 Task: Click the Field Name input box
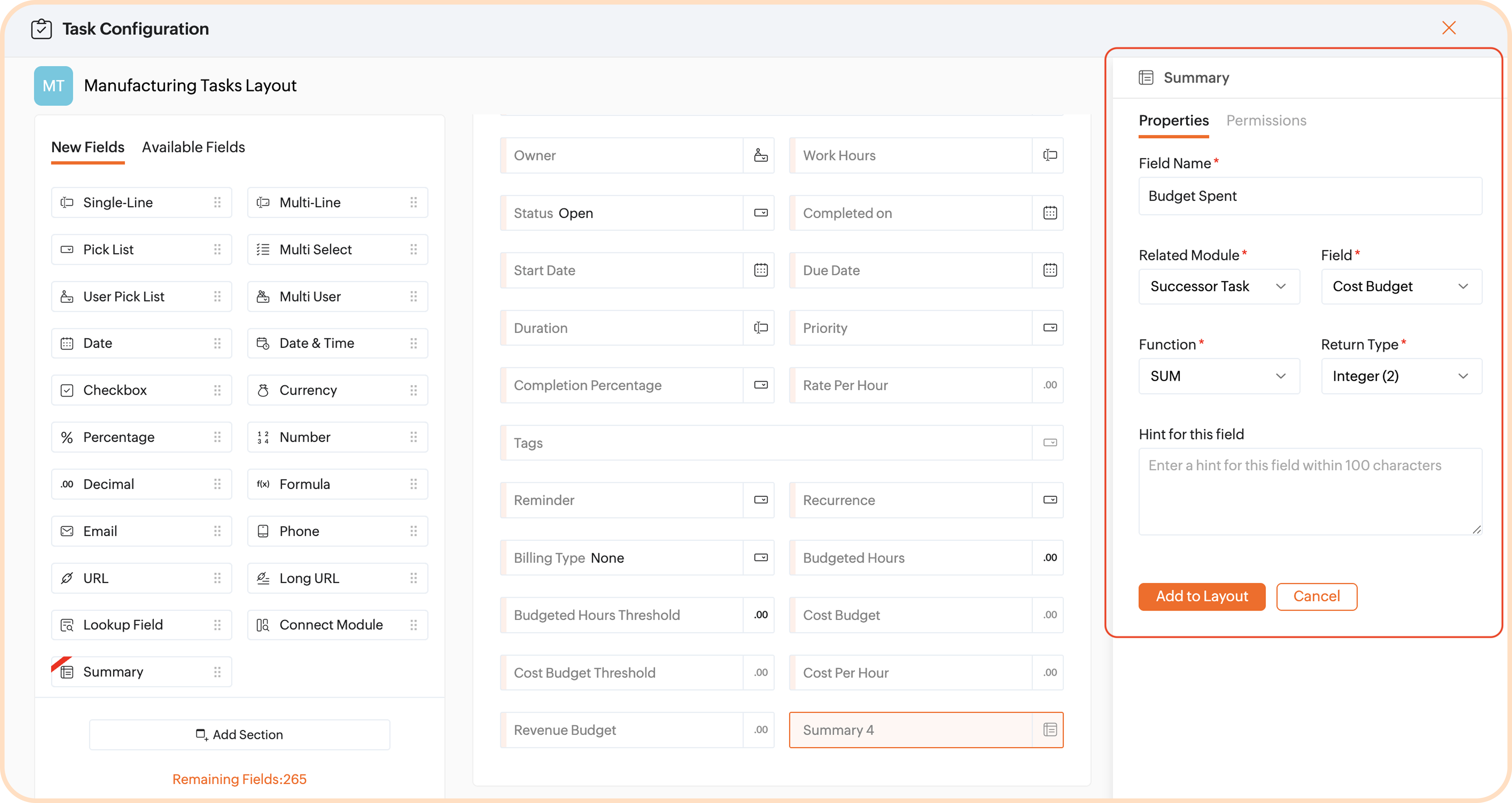pyautogui.click(x=1310, y=196)
